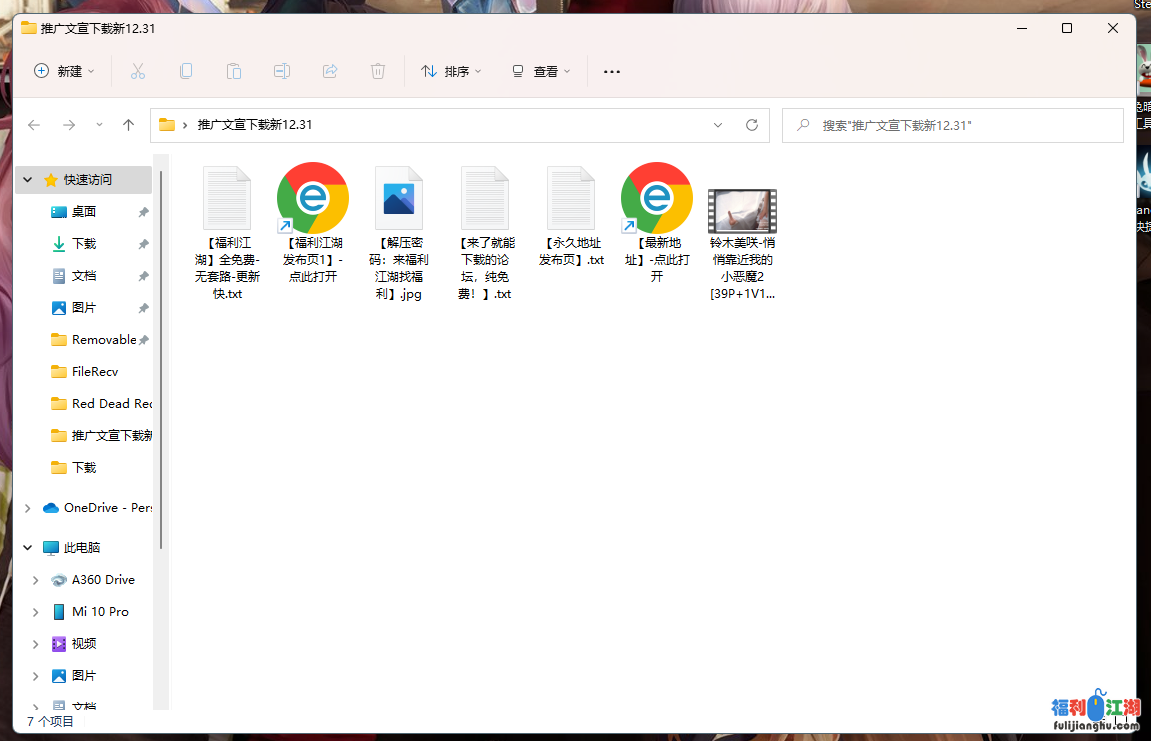The image size is (1151, 741).
Task: Open the 新建 (New) dropdown menu
Action: coord(65,71)
